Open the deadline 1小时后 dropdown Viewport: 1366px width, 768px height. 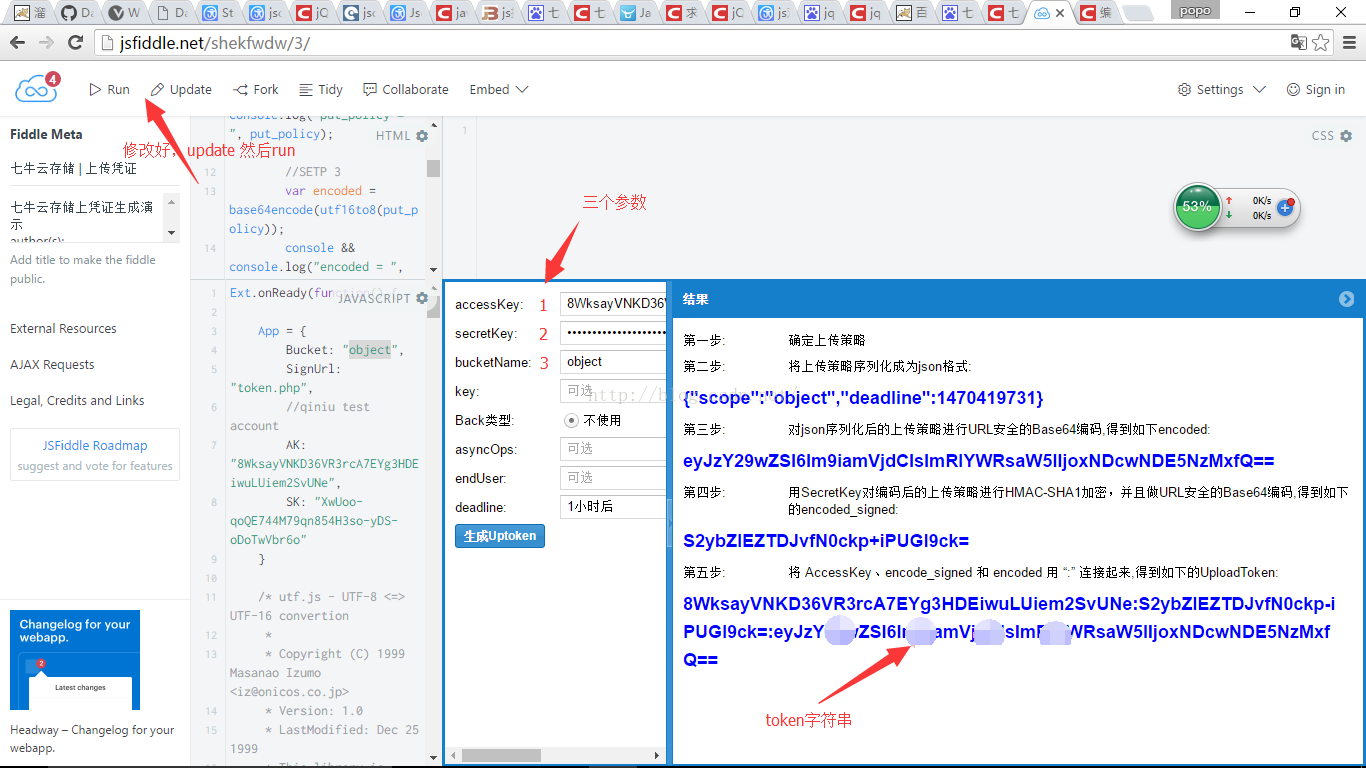pos(613,507)
